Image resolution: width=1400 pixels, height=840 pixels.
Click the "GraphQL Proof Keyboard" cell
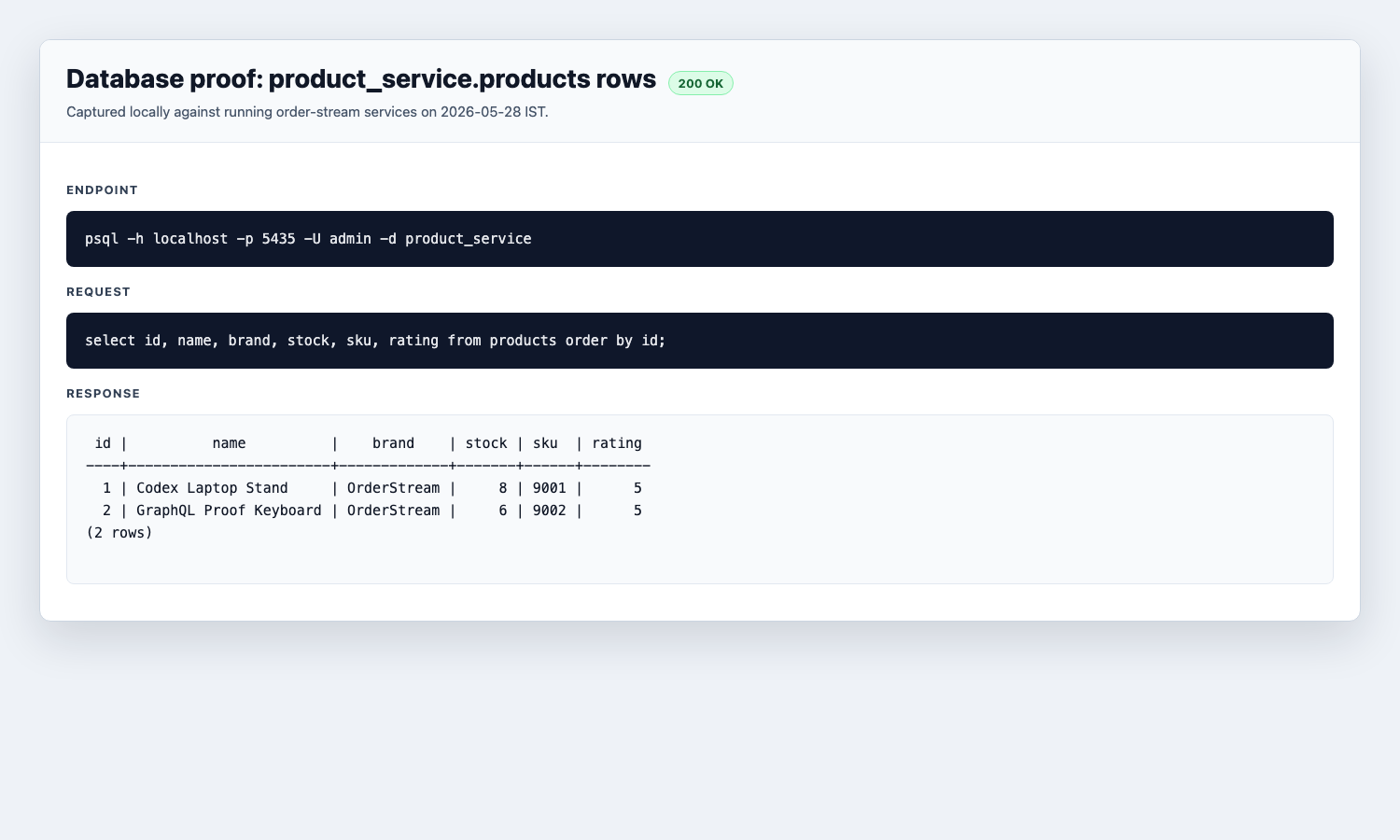(229, 511)
